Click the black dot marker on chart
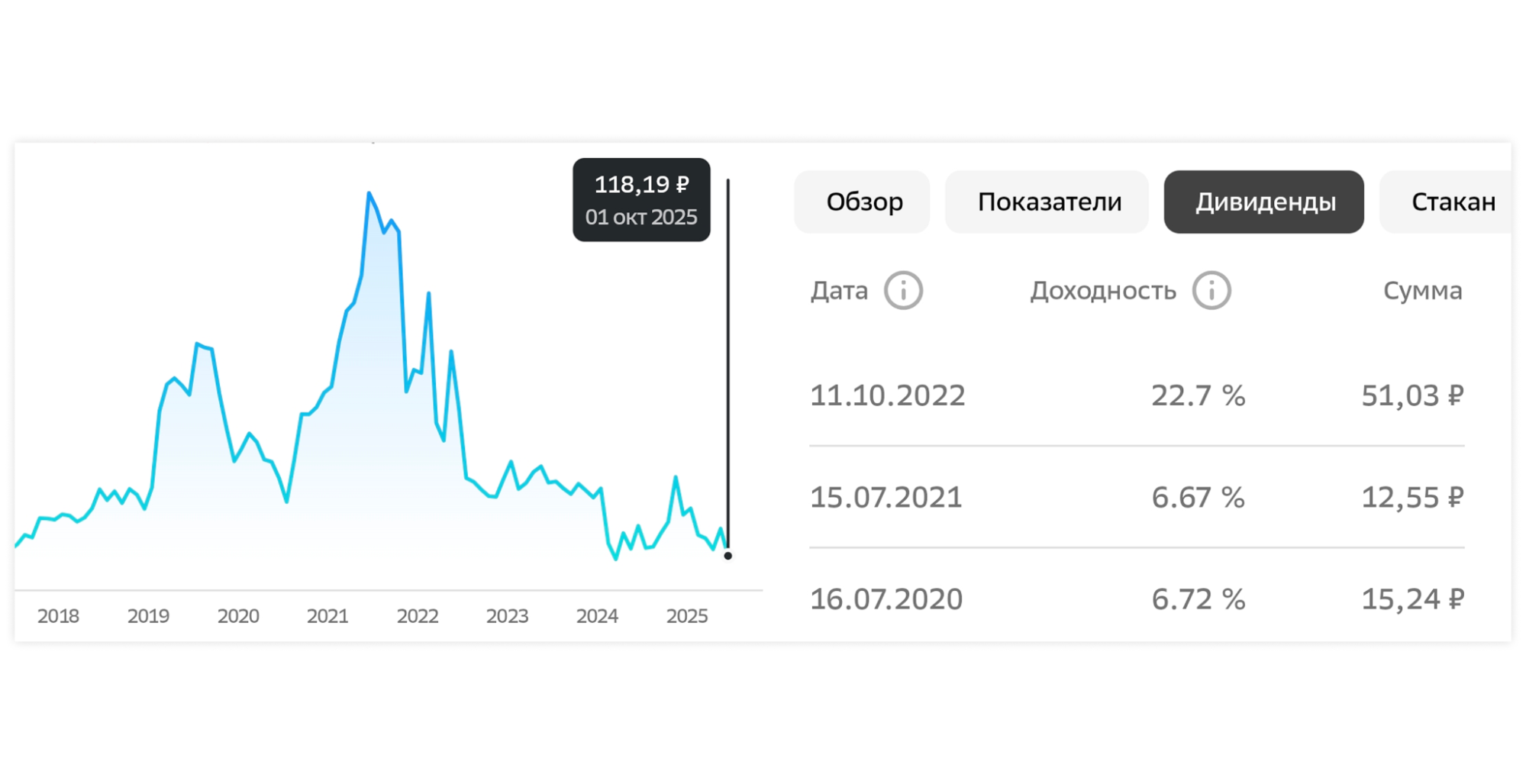The width and height of the screenshot is (1526, 784). click(x=728, y=556)
